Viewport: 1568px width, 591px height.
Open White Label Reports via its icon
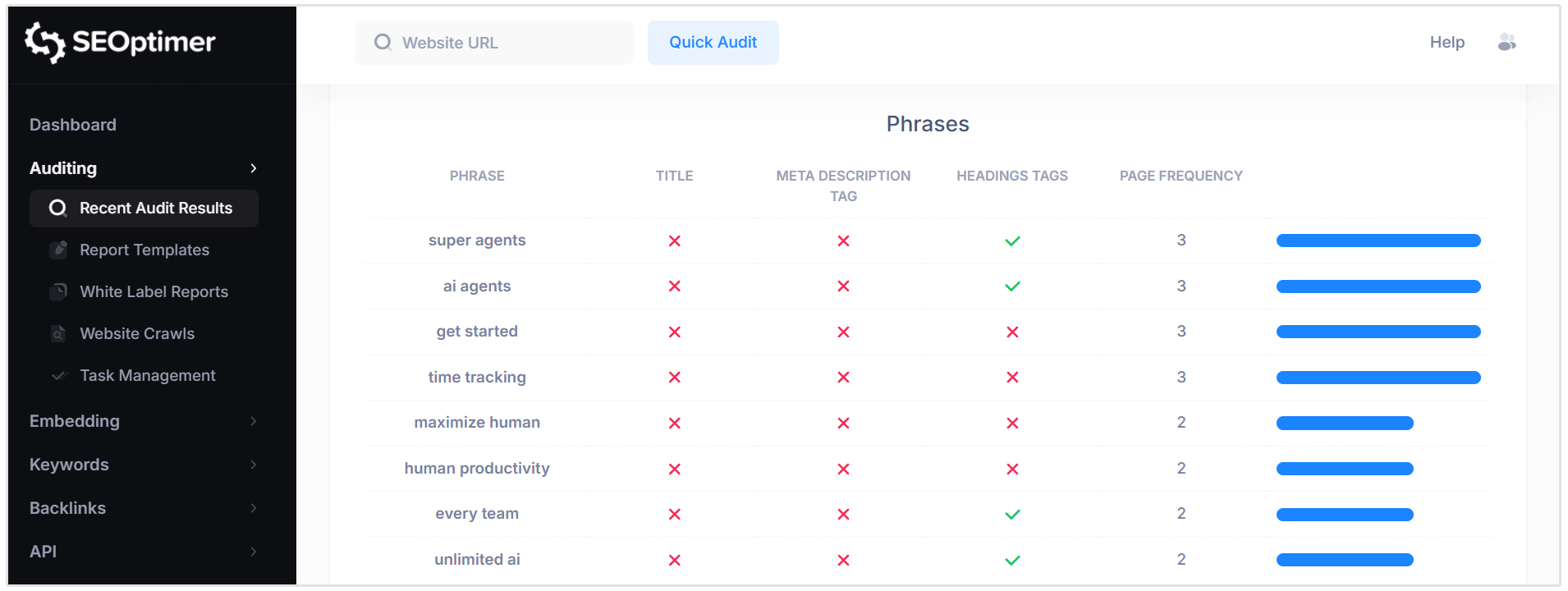click(x=57, y=291)
